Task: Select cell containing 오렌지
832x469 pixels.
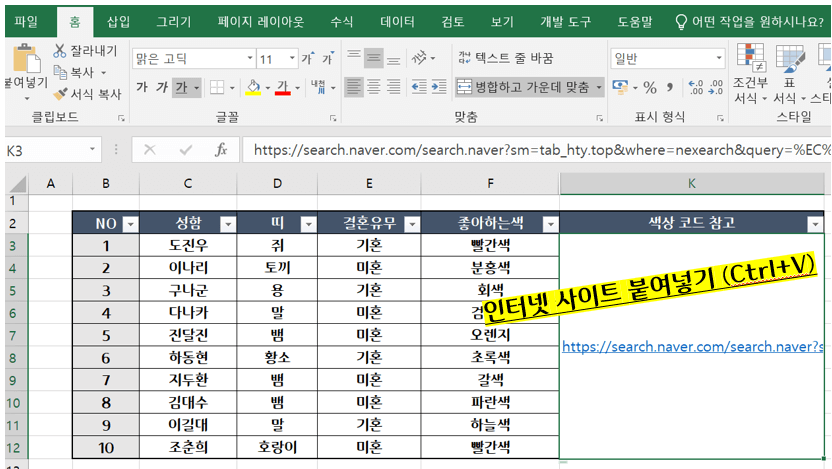Action: pyautogui.click(x=490, y=335)
